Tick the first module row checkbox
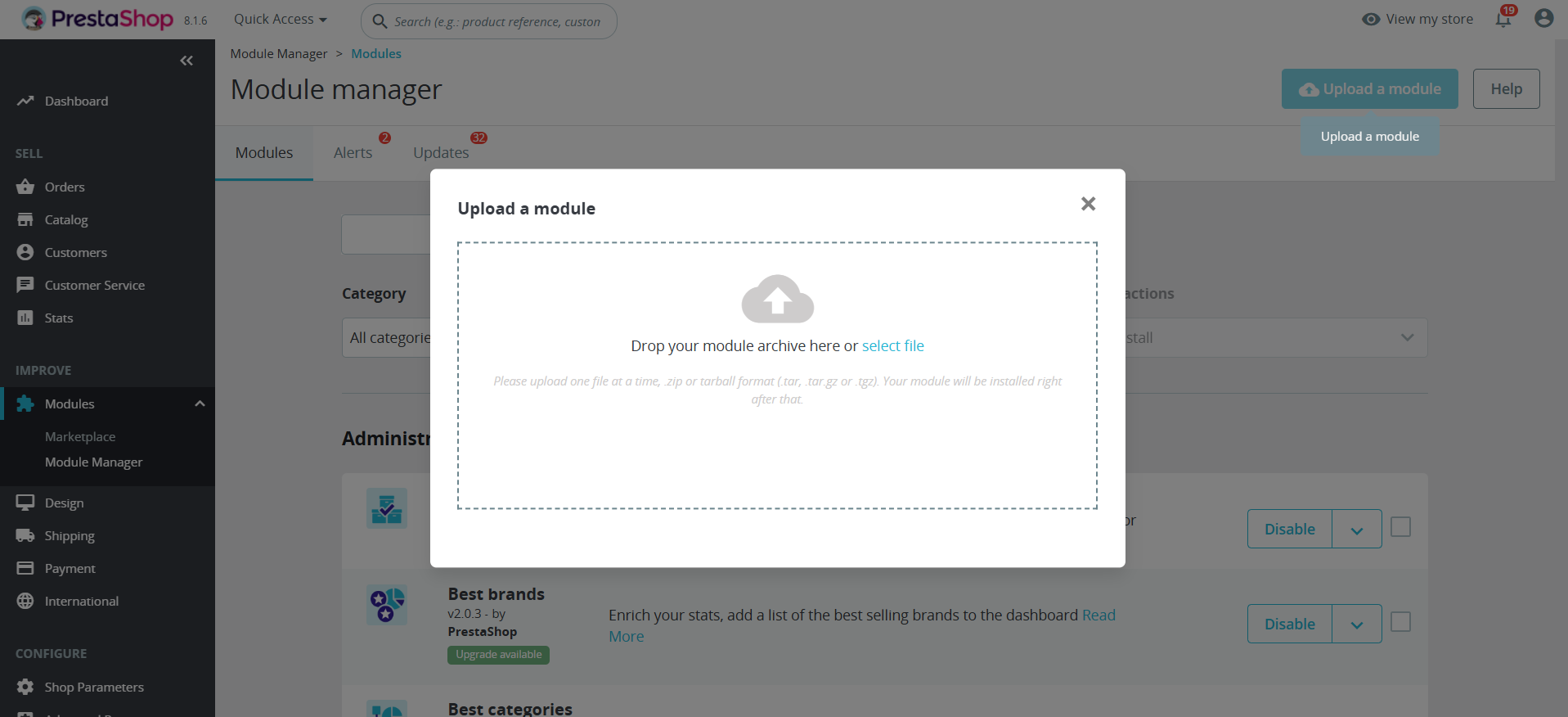The height and width of the screenshot is (717, 1568). (1400, 527)
